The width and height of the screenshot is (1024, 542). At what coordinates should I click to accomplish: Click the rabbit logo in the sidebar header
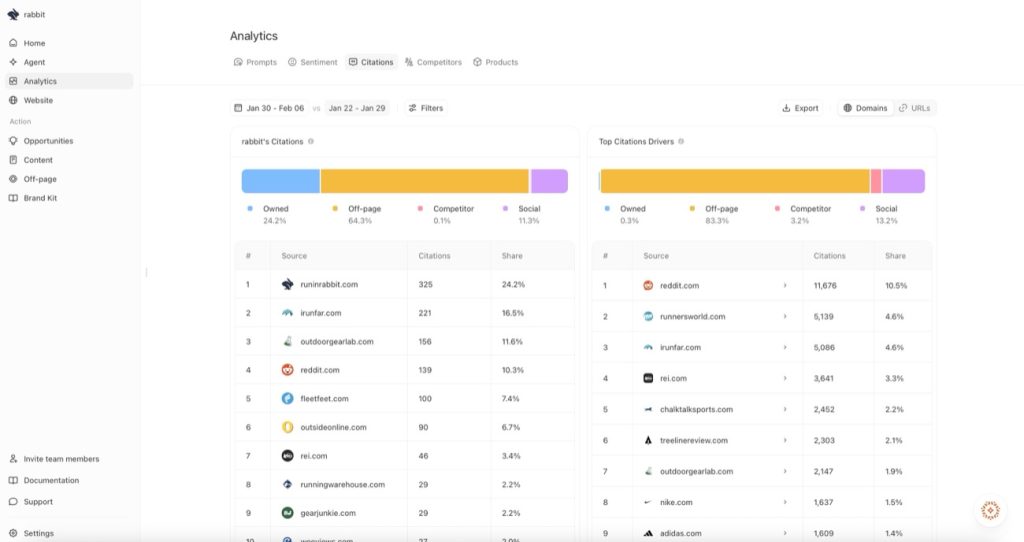pos(13,15)
